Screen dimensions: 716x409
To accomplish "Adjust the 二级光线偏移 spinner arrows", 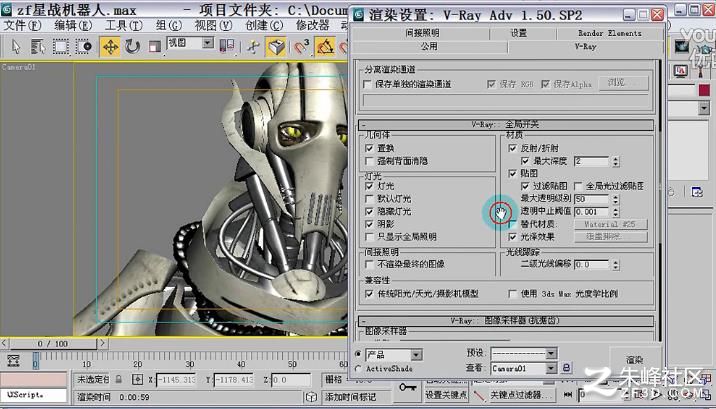I will [x=616, y=264].
